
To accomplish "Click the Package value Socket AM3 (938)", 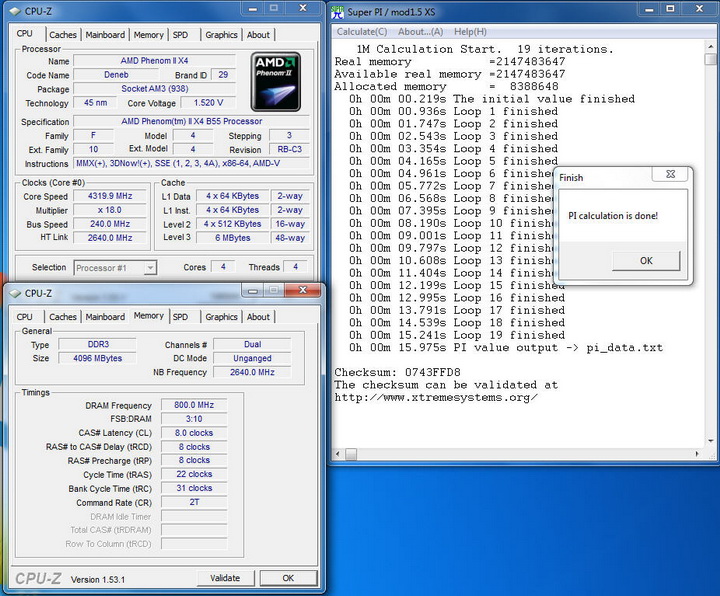I will click(154, 89).
